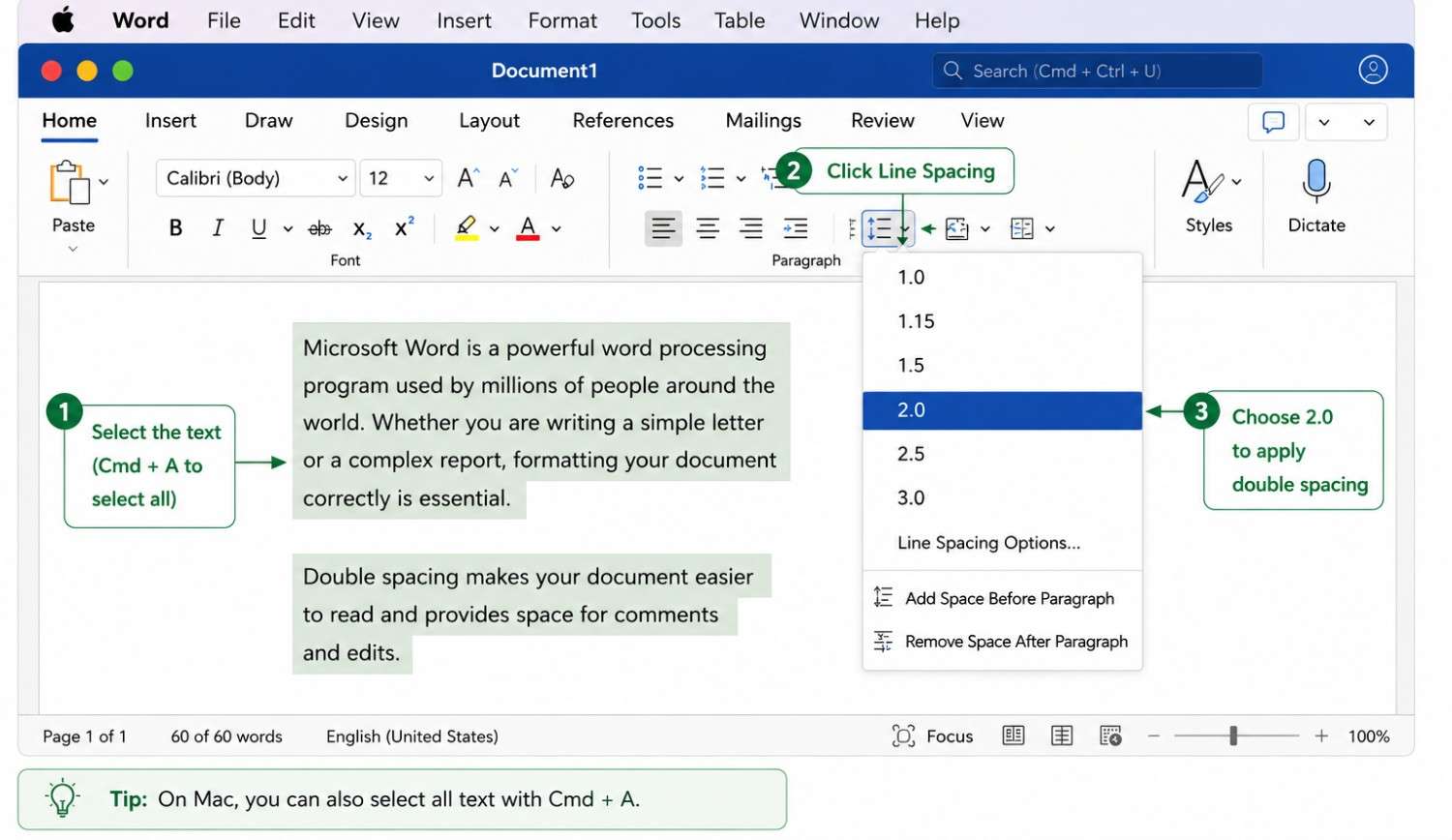Apply superscript formatting
Viewport: 1452px width, 840px height.
(x=405, y=227)
